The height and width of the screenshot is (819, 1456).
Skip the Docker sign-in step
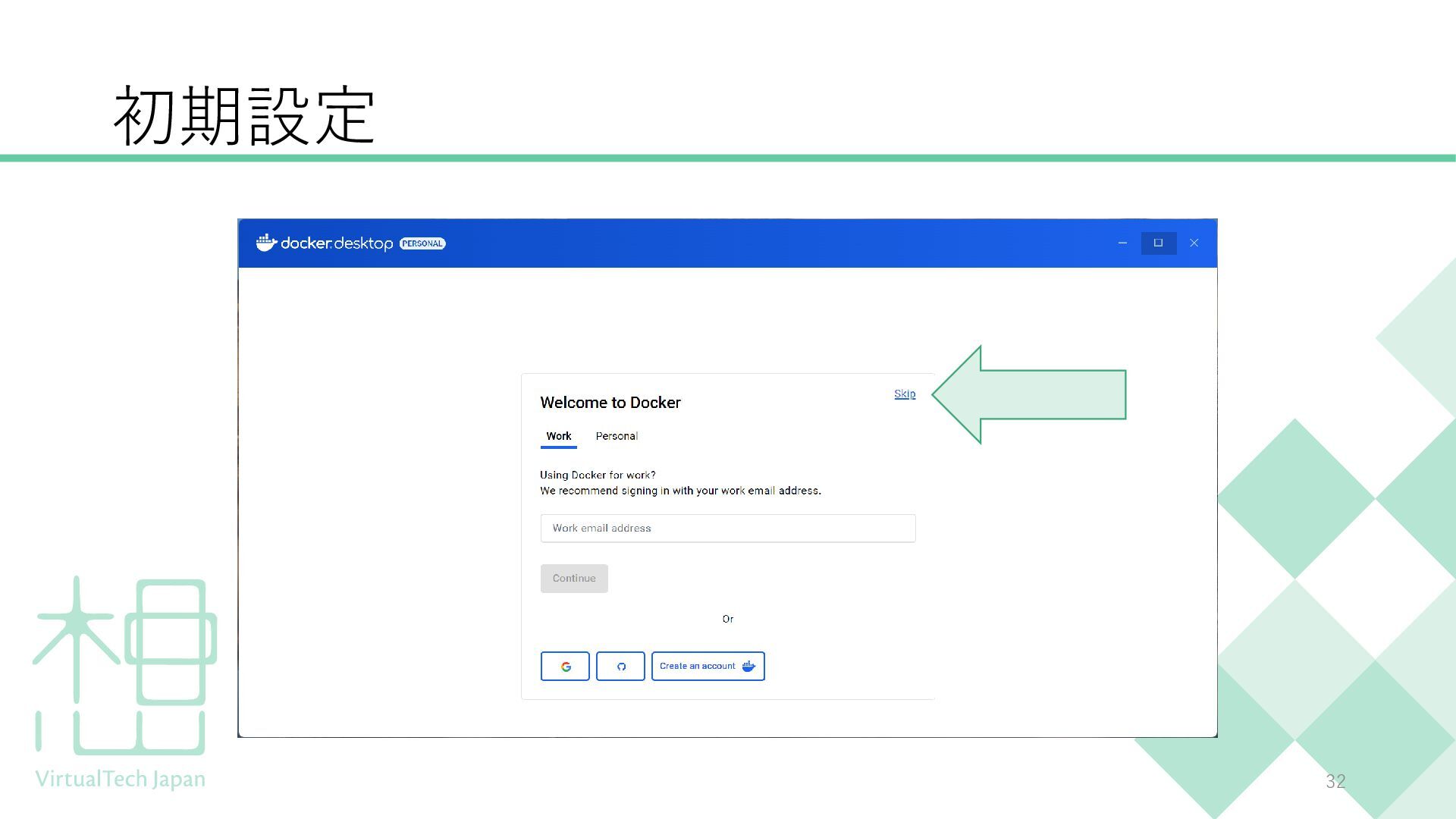(x=904, y=394)
